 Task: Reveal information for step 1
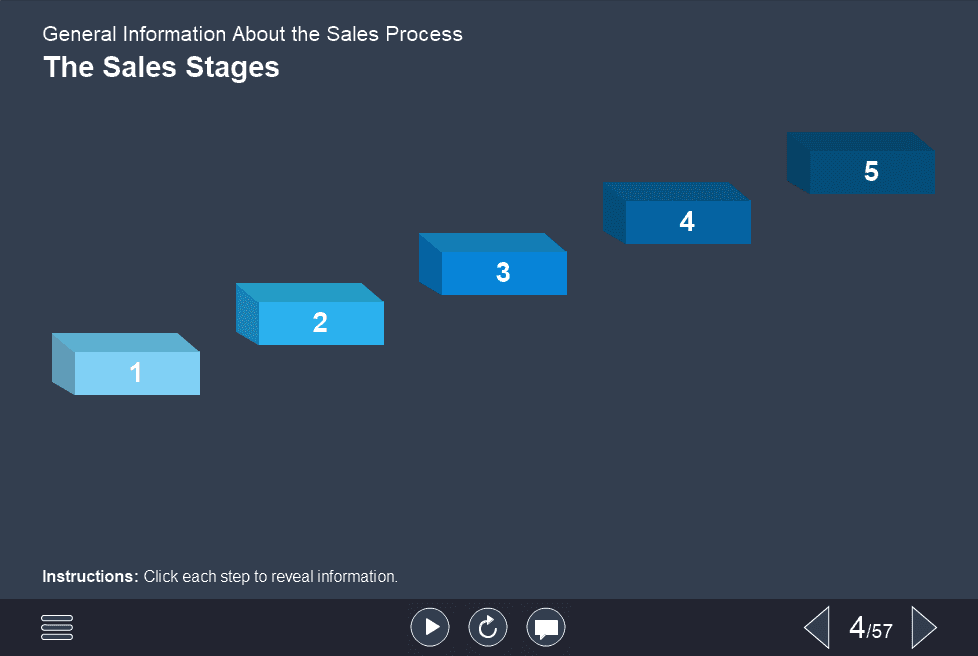pyautogui.click(x=135, y=372)
